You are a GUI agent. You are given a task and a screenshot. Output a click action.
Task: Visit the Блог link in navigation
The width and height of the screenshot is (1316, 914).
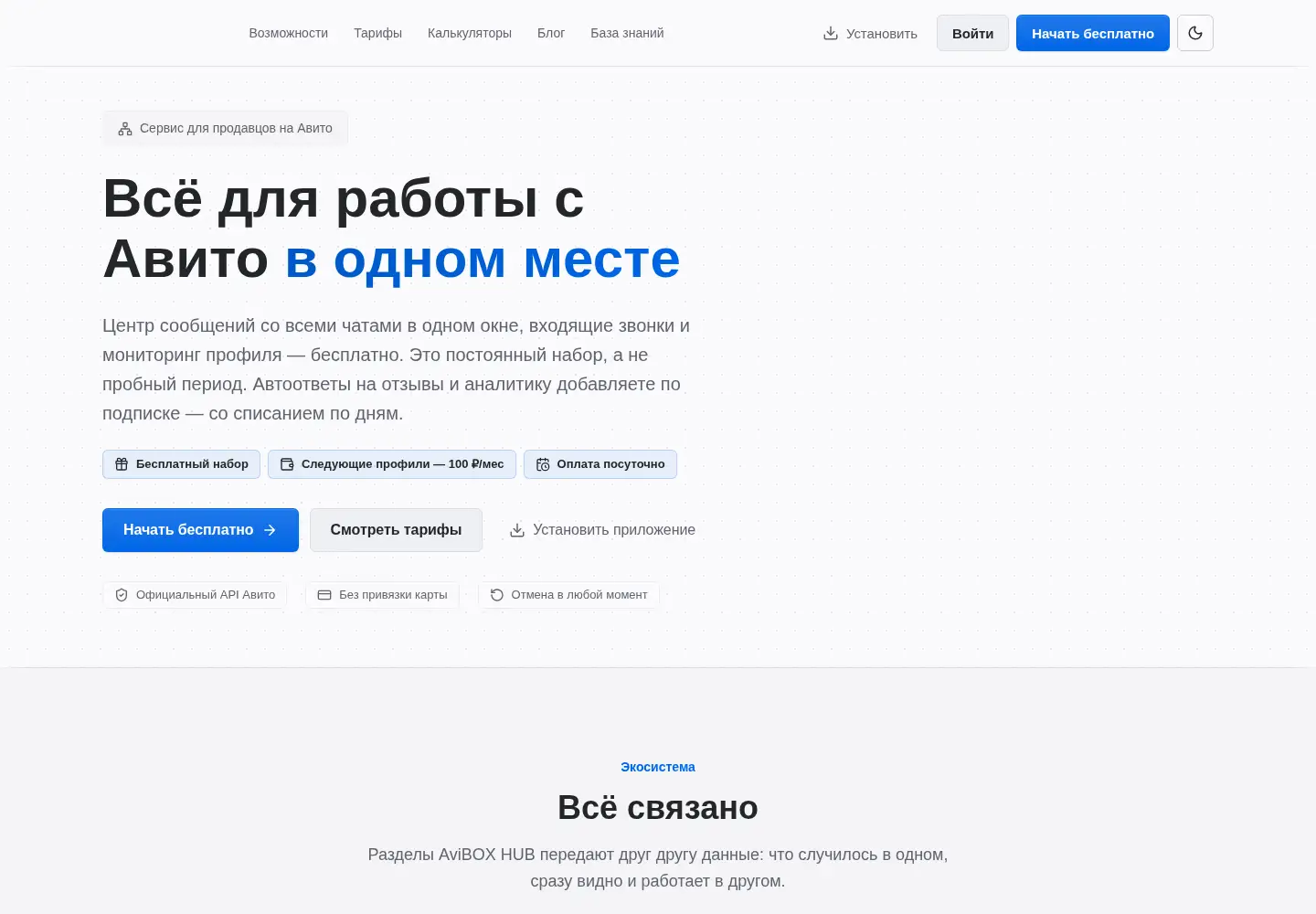551,33
